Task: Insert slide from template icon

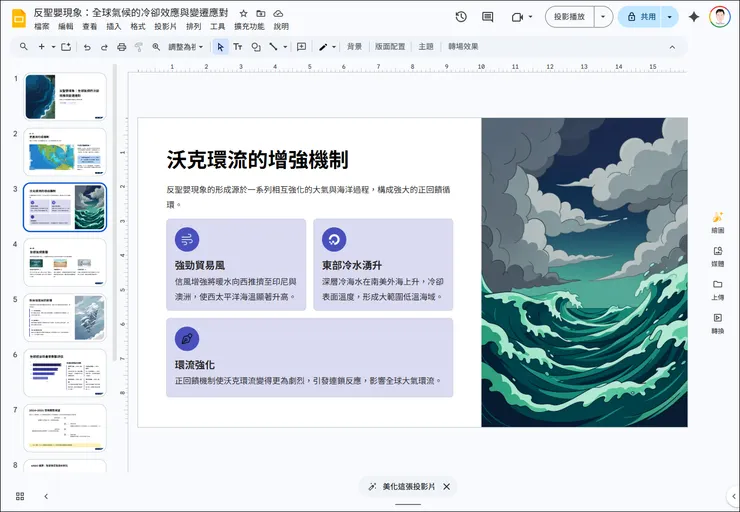Action: point(66,47)
